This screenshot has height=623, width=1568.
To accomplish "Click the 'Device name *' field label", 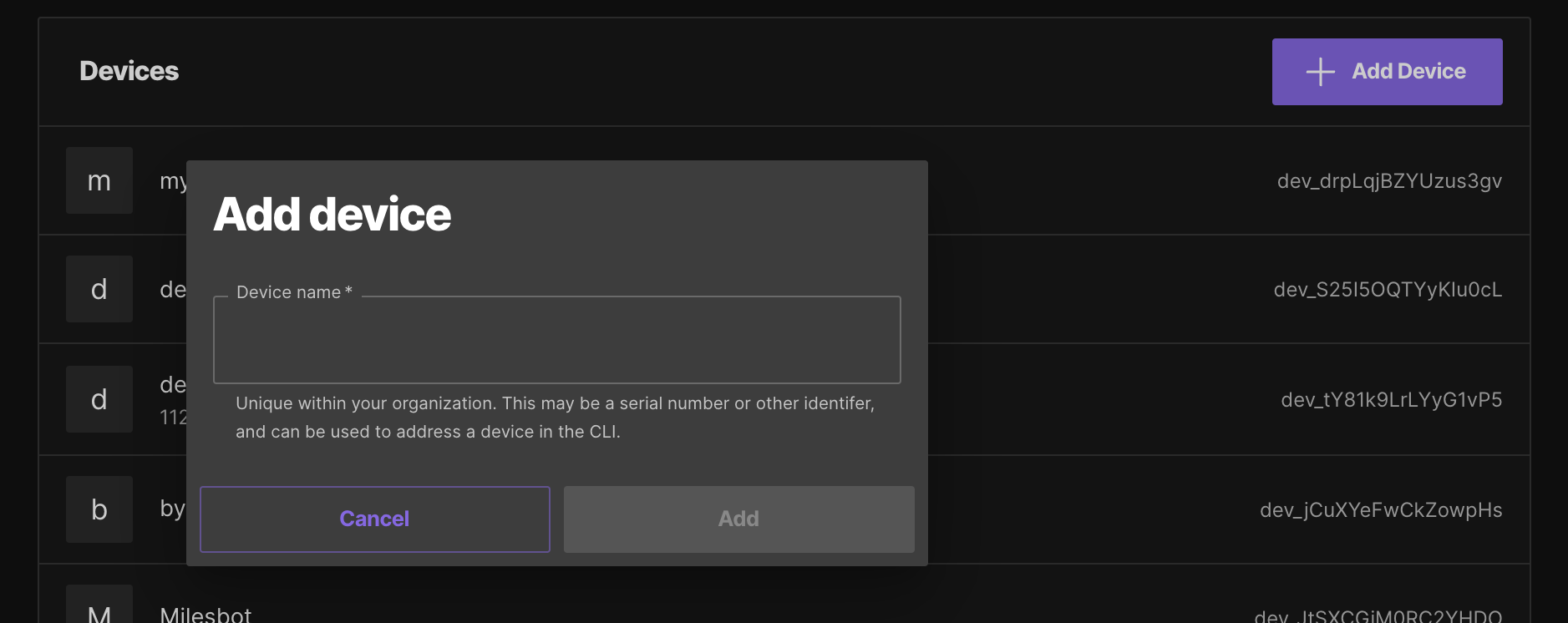I will click(293, 292).
